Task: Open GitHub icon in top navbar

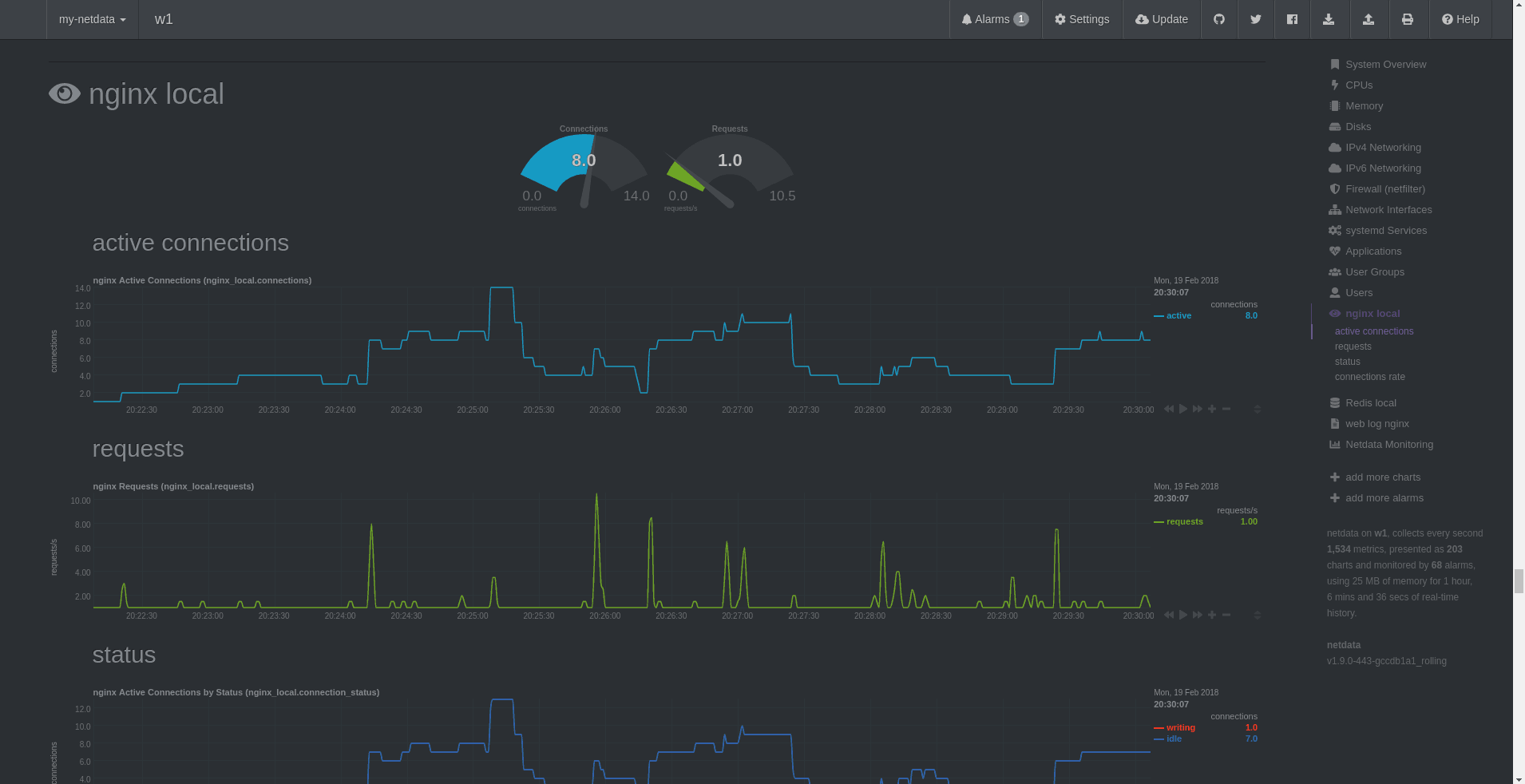Action: tap(1218, 19)
